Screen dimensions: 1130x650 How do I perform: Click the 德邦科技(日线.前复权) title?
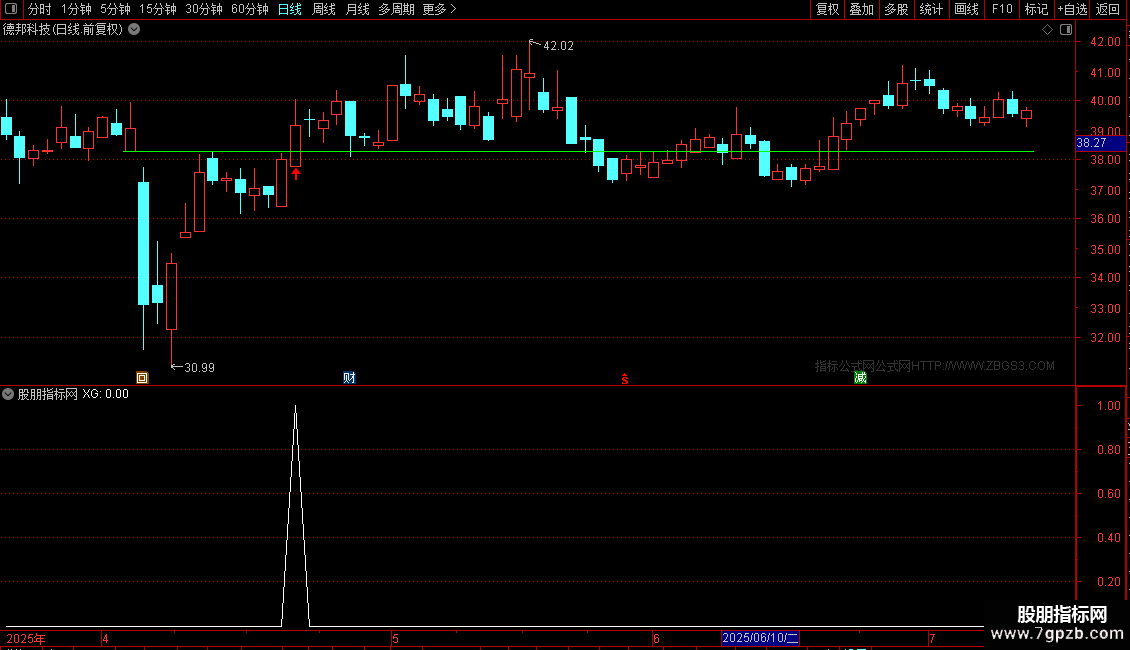pyautogui.click(x=63, y=30)
